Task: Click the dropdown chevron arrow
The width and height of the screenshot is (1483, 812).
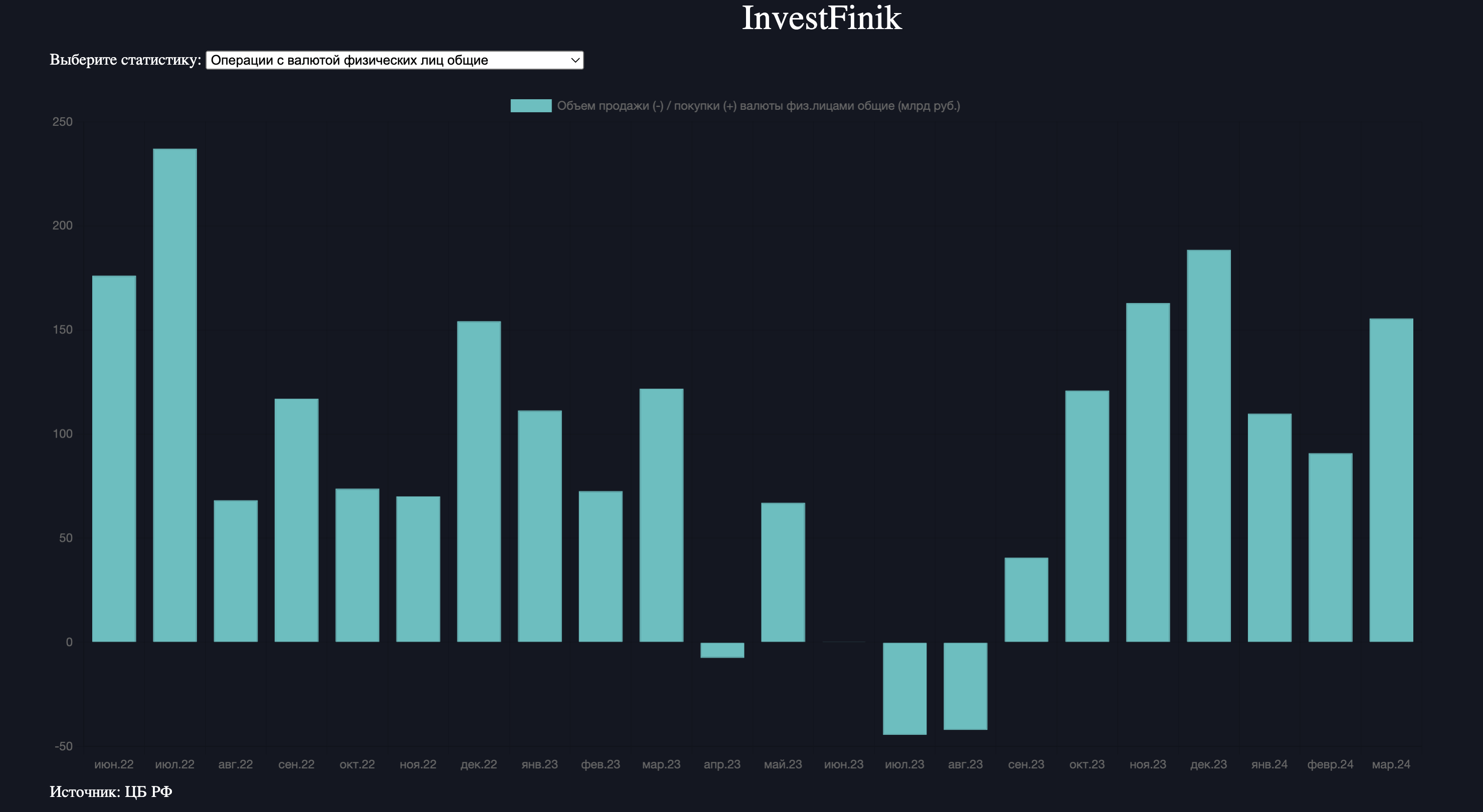Action: click(x=575, y=60)
